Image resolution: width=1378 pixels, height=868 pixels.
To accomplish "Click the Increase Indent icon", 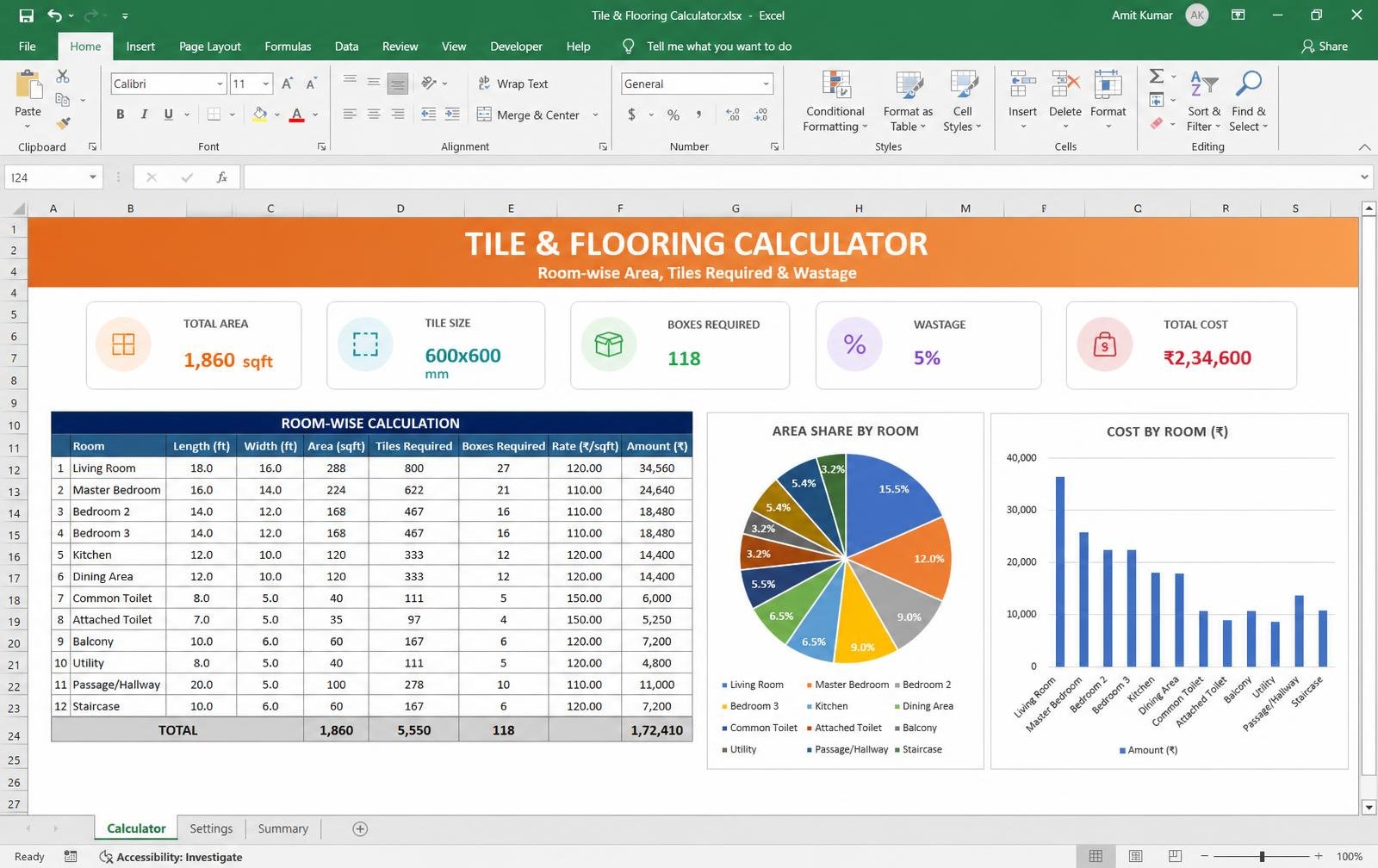I will 452,114.
